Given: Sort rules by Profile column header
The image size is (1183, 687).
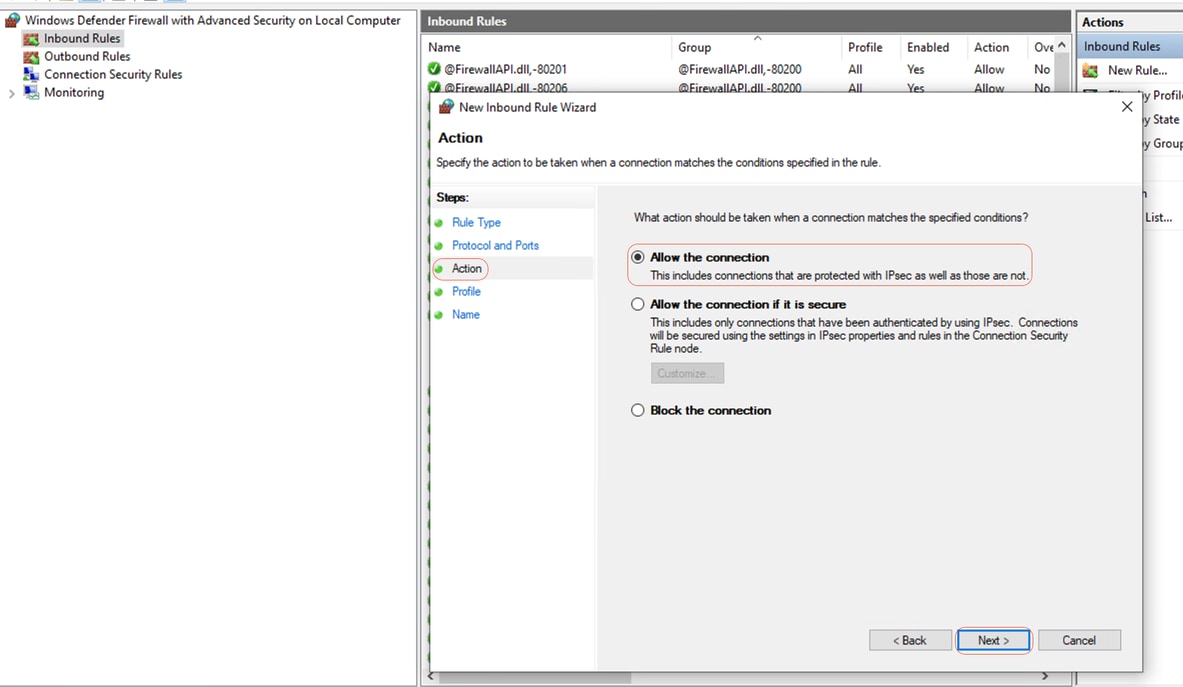Looking at the screenshot, I should click(x=870, y=47).
